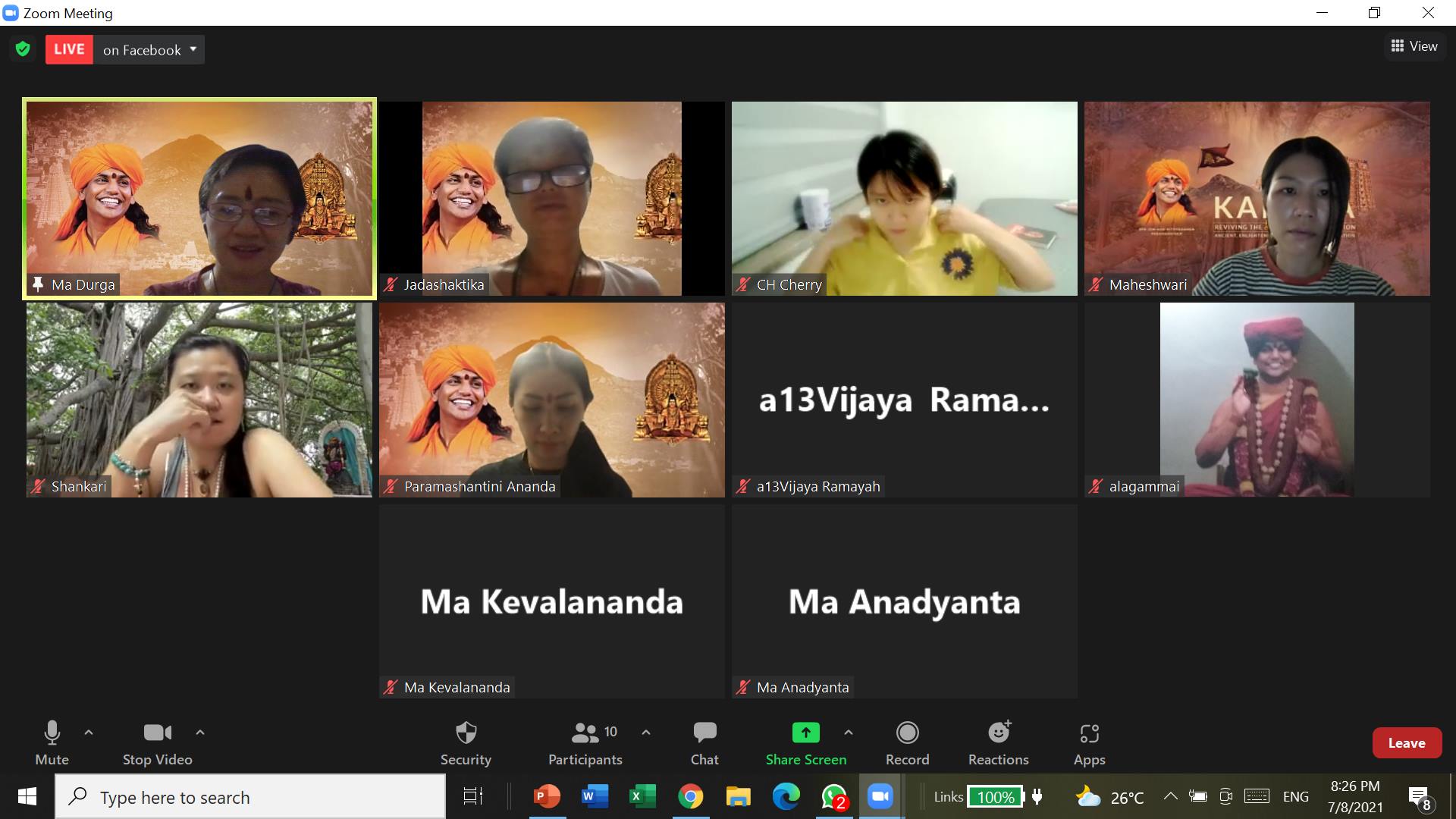This screenshot has height=819, width=1456.
Task: Select the Ma Kevalananda participant tile
Action: coord(551,601)
